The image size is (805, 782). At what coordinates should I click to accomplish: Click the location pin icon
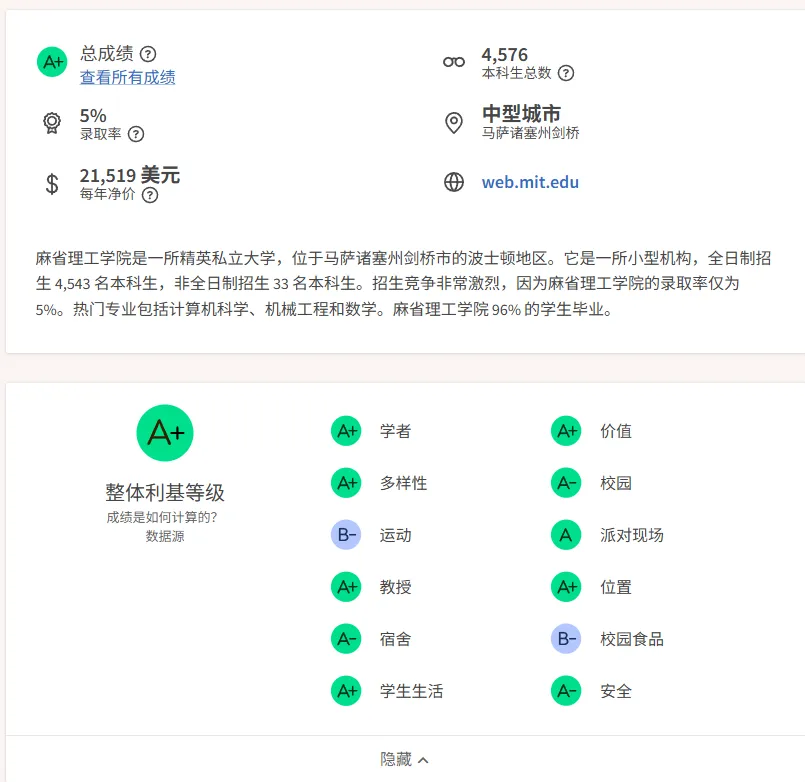coord(454,123)
